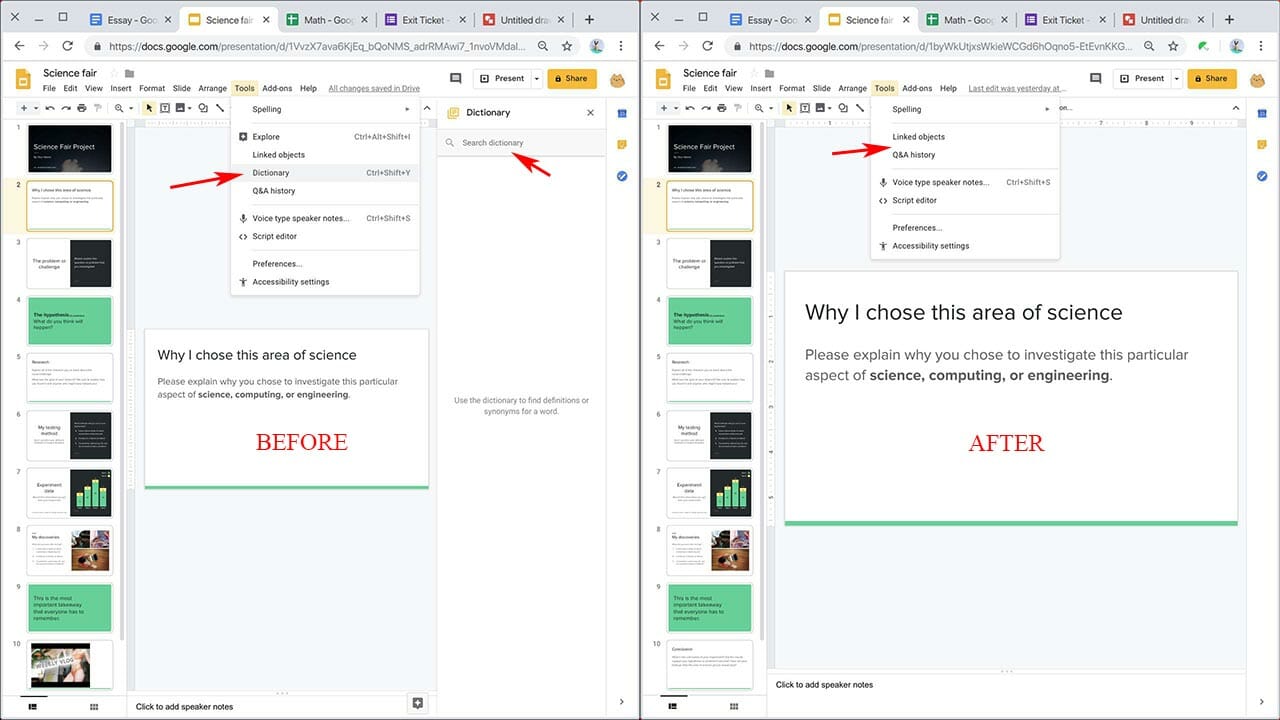1280x720 pixels.
Task: Star the Science fair file in BEFORE window
Action: 113,73
